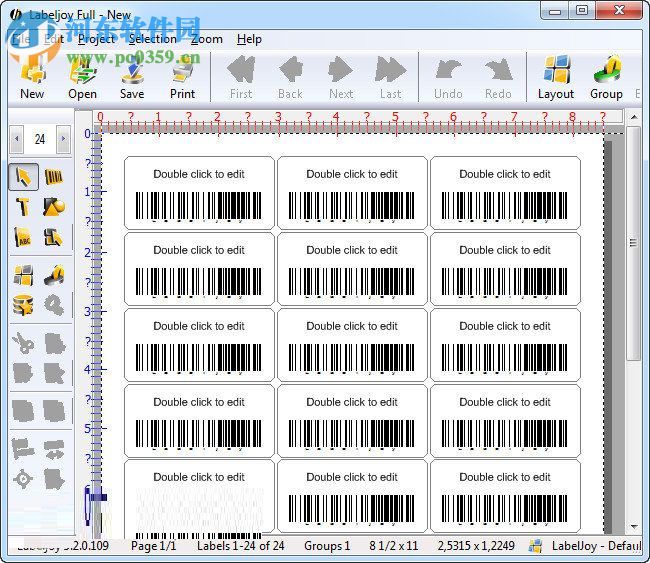Image resolution: width=650 pixels, height=563 pixels.
Task: Open an existing label file
Action: tap(82, 78)
